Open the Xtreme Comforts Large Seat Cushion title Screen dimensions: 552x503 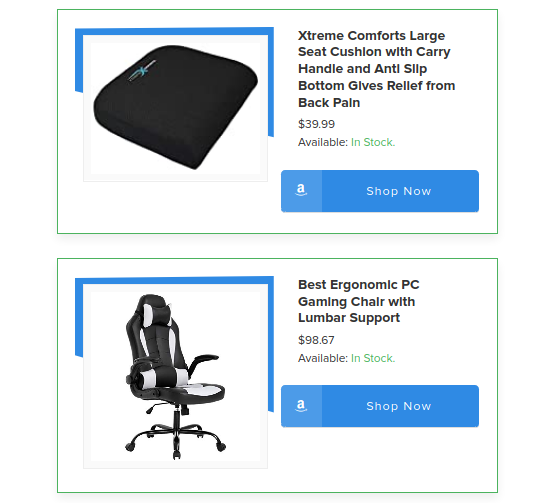376,69
